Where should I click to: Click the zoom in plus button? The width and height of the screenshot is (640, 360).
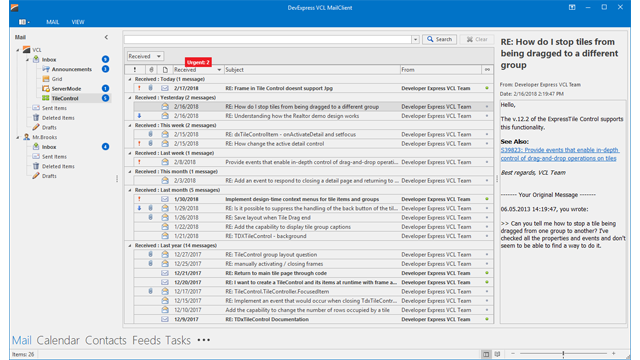coord(613,353)
